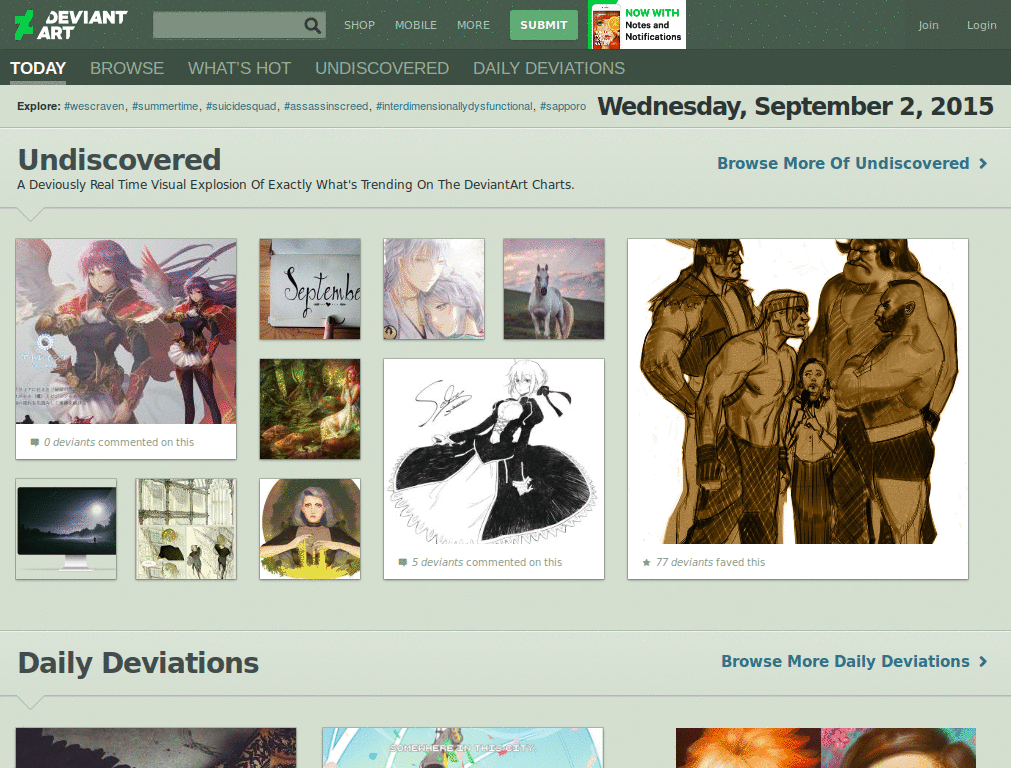Explore the #interdimensionallydysfunctional tag
The width and height of the screenshot is (1024, 768).
454,106
